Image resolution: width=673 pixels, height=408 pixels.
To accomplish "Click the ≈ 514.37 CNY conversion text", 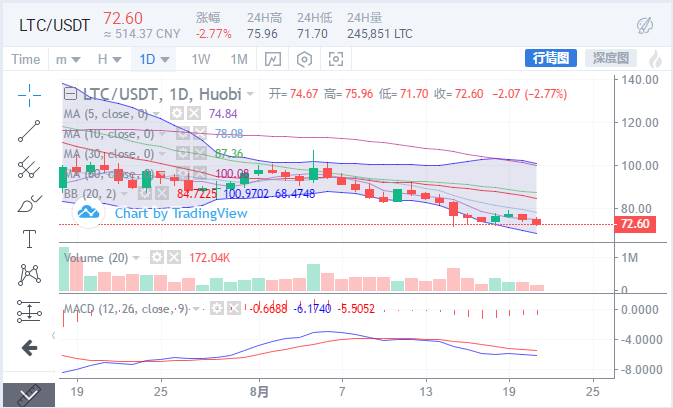I will tap(142, 34).
